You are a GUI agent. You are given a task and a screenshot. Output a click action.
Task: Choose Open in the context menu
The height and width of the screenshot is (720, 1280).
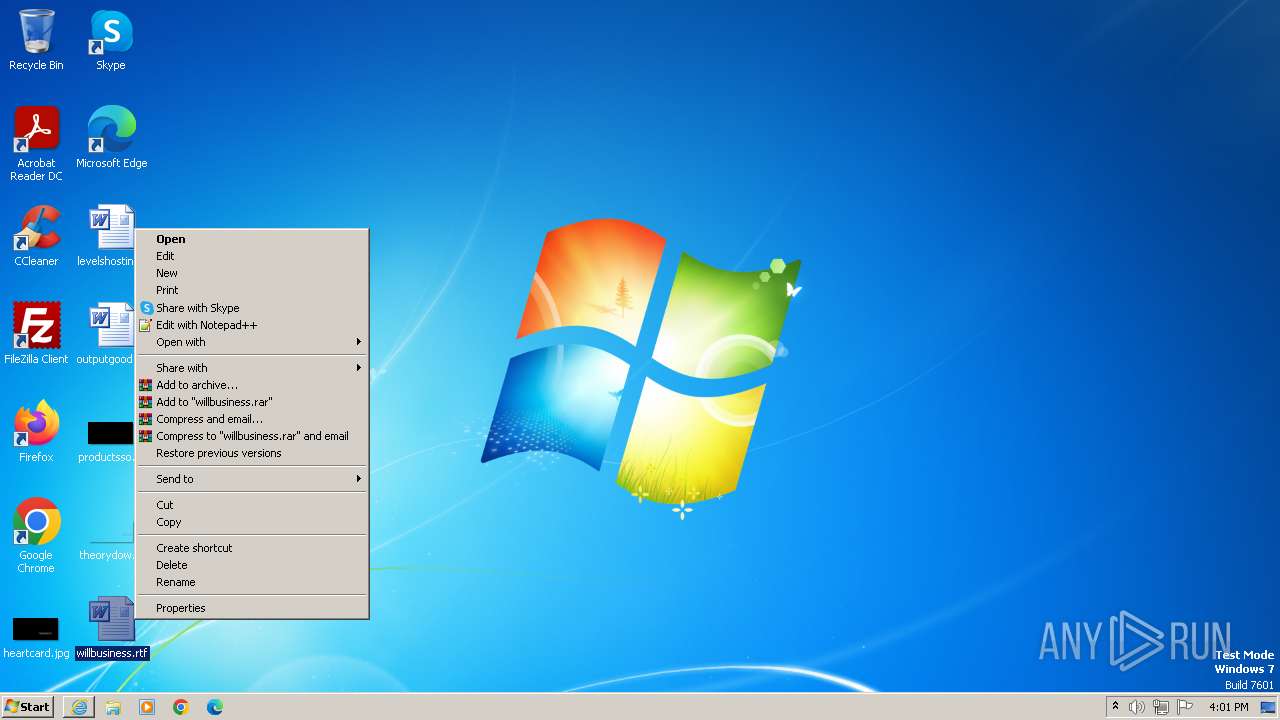[252, 239]
